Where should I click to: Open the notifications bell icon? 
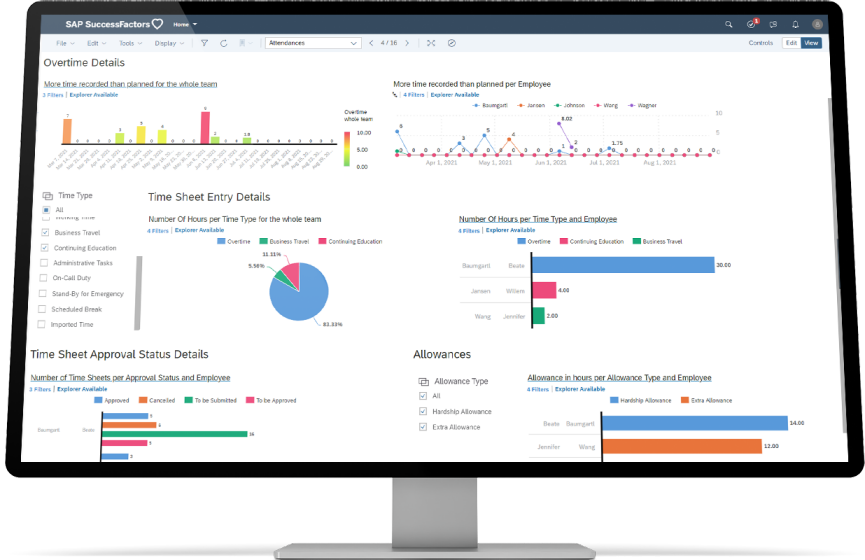coord(796,23)
